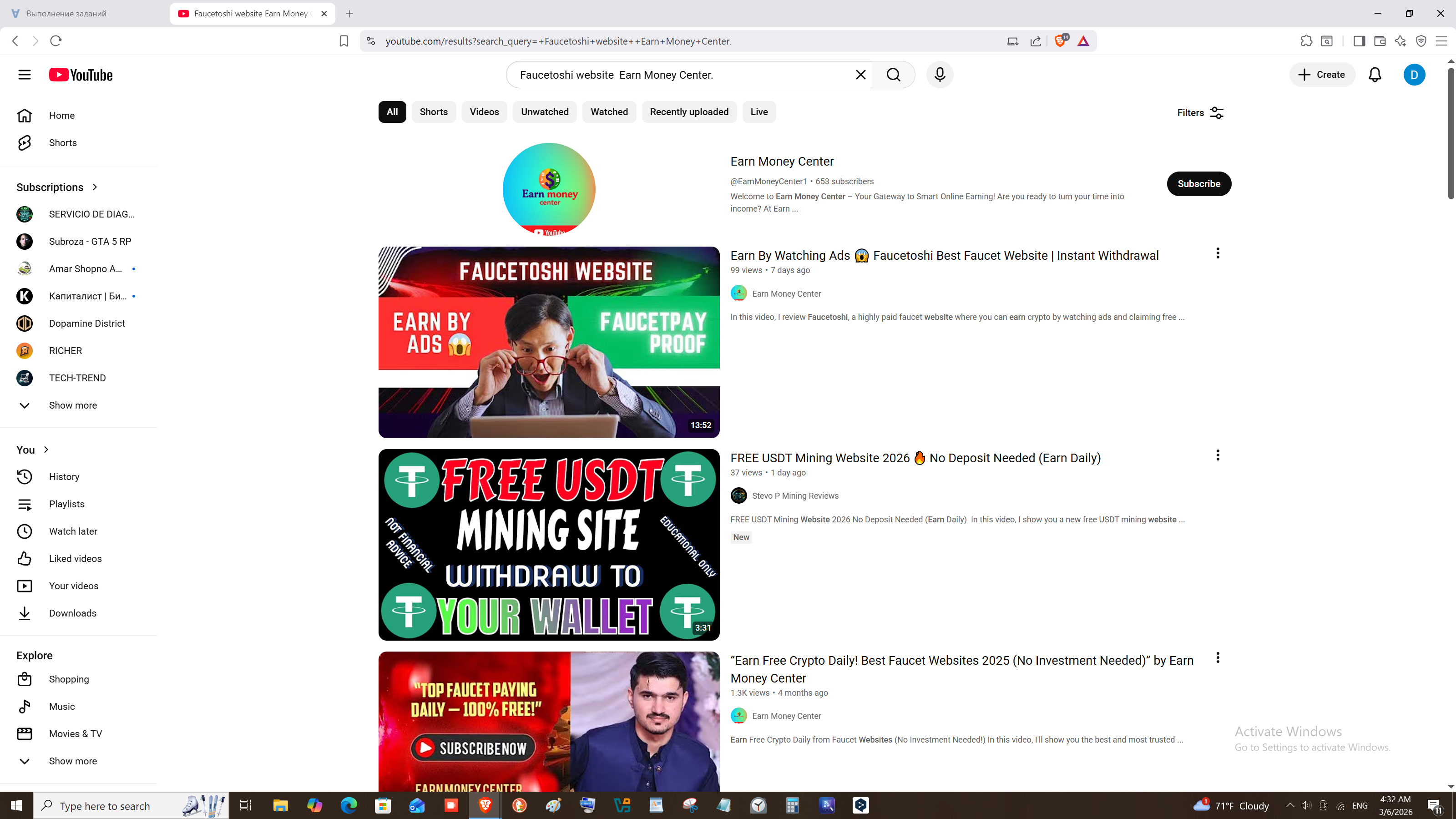Screen dimensions: 1456x819
Task: Open the search Filters panel
Action: pos(1200,113)
